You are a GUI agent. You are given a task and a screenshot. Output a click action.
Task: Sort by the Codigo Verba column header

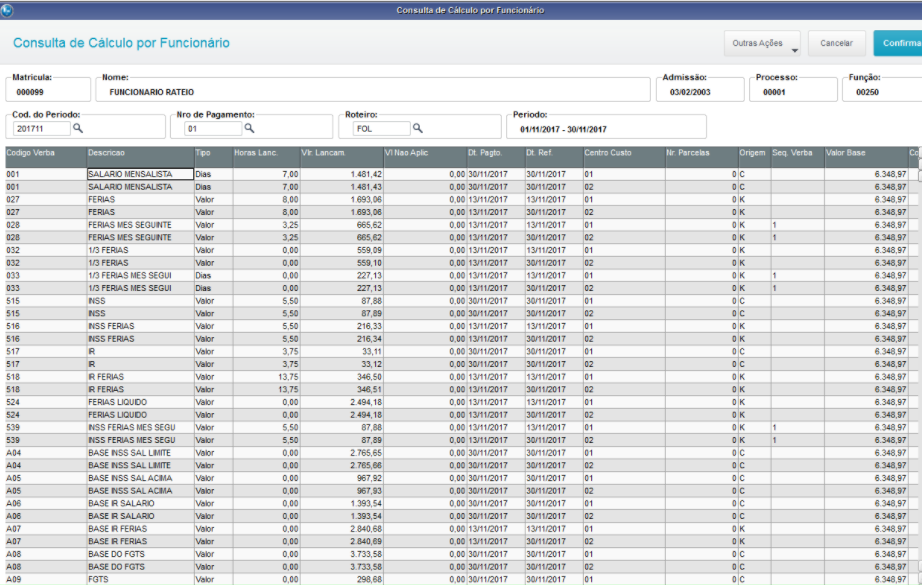46,157
